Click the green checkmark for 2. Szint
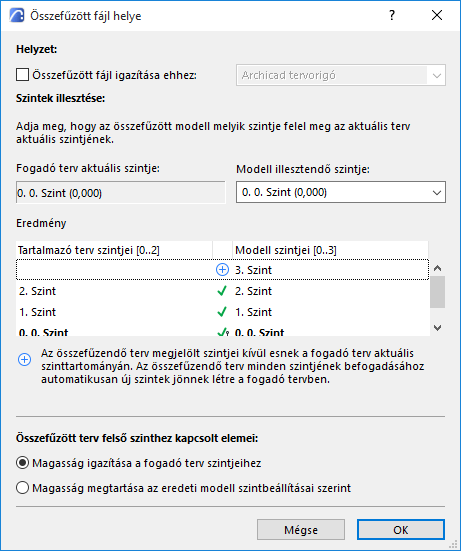This screenshot has width=461, height=551. coord(222,291)
